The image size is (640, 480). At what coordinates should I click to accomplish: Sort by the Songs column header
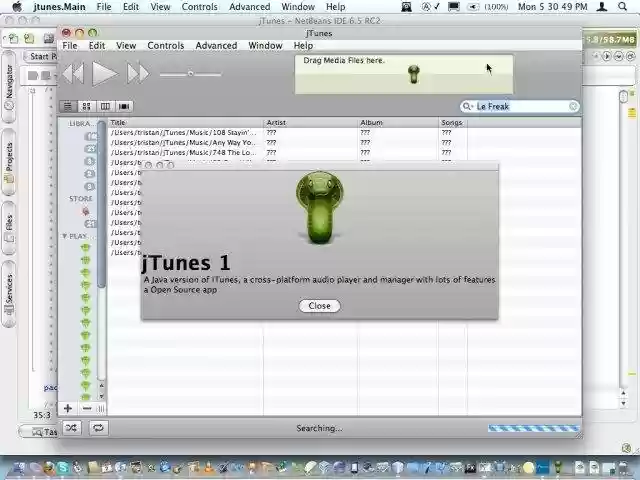[x=453, y=122]
